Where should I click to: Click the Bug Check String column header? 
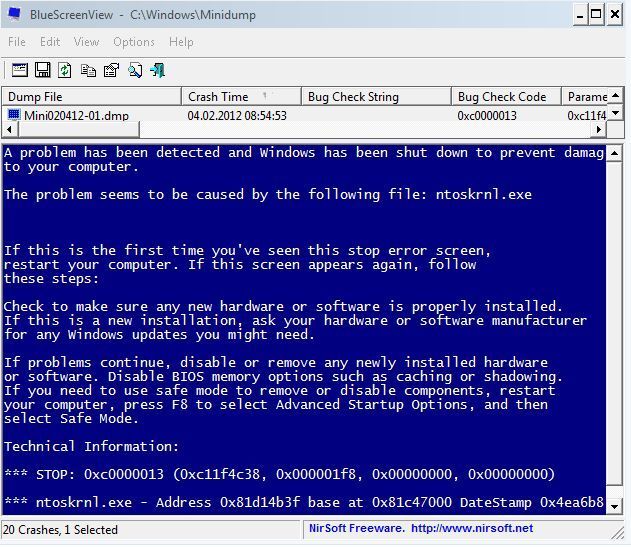pos(374,97)
